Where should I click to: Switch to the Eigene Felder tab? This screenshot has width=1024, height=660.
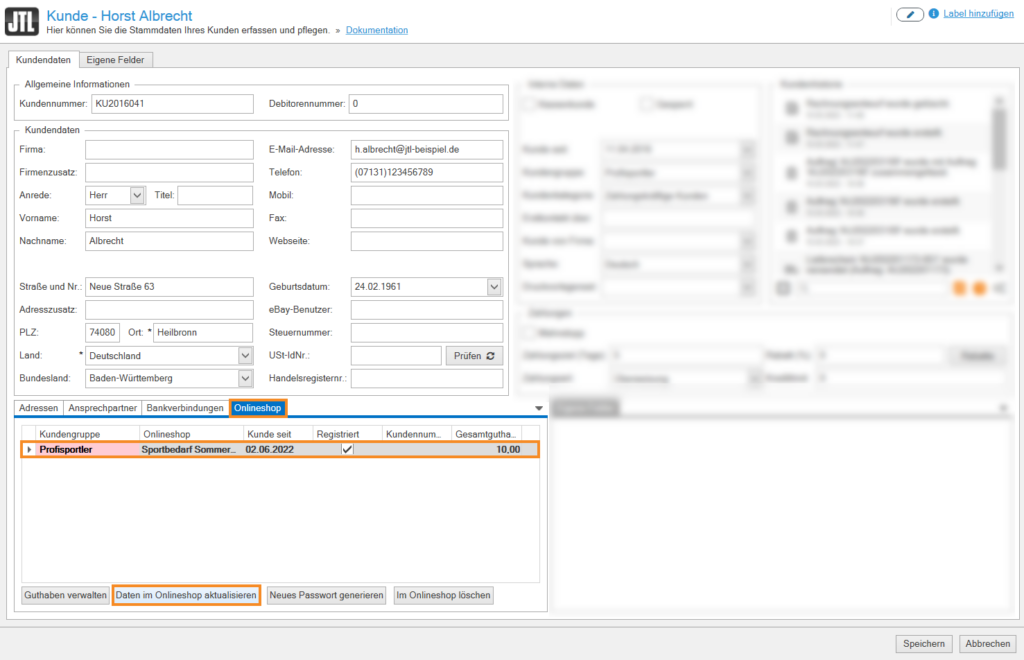[x=115, y=60]
